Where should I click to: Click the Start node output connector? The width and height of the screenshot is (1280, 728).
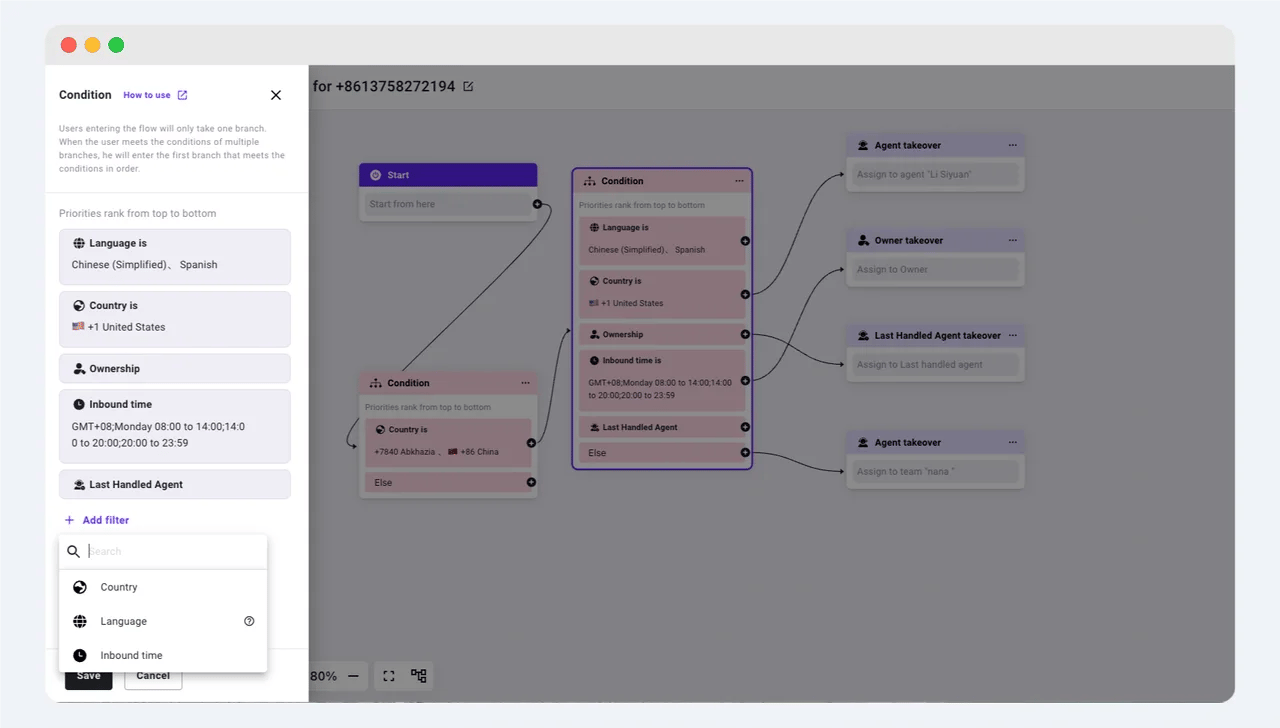click(537, 204)
